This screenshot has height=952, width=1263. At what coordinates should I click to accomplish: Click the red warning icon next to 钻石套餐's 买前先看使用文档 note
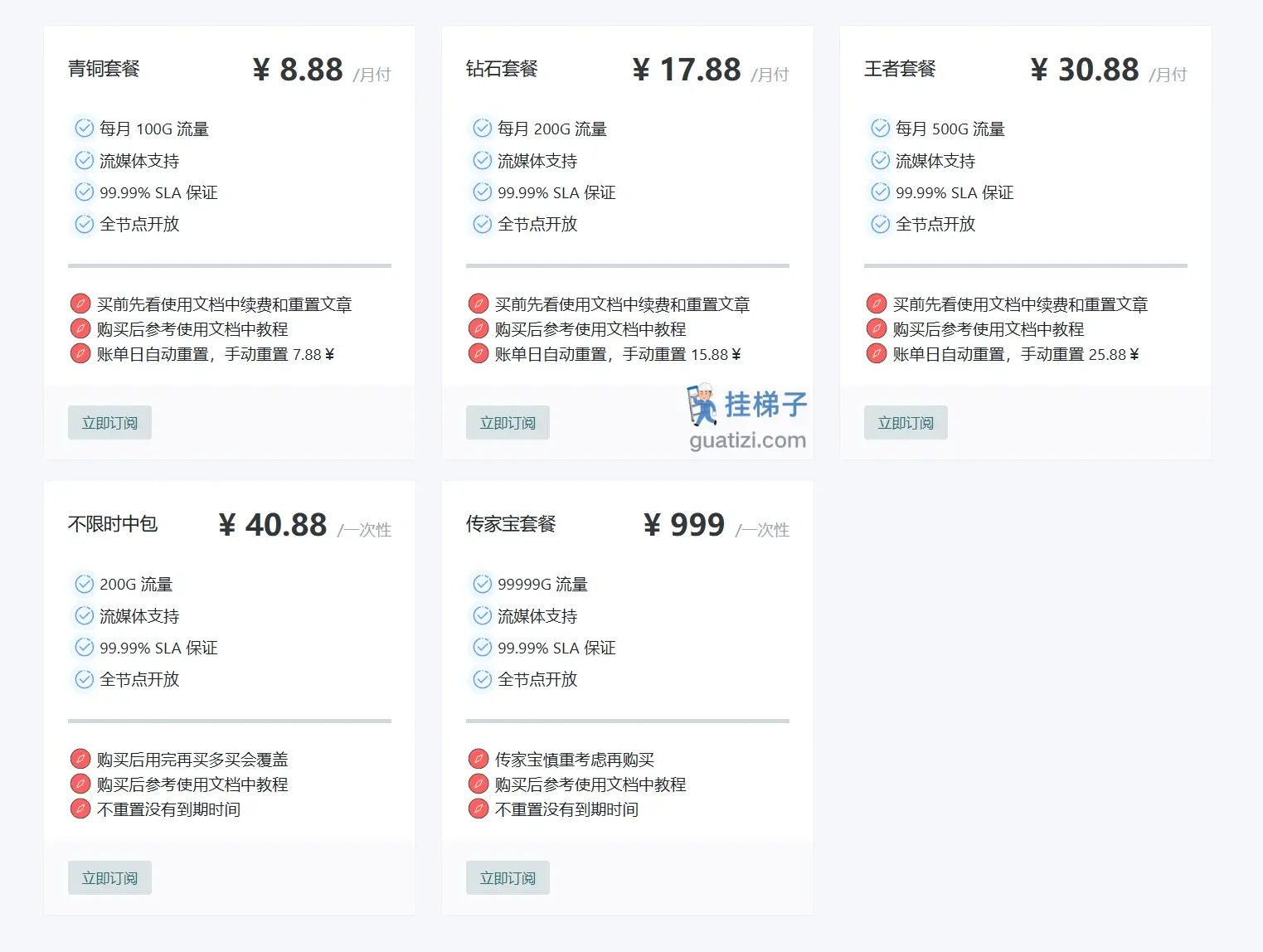point(478,303)
